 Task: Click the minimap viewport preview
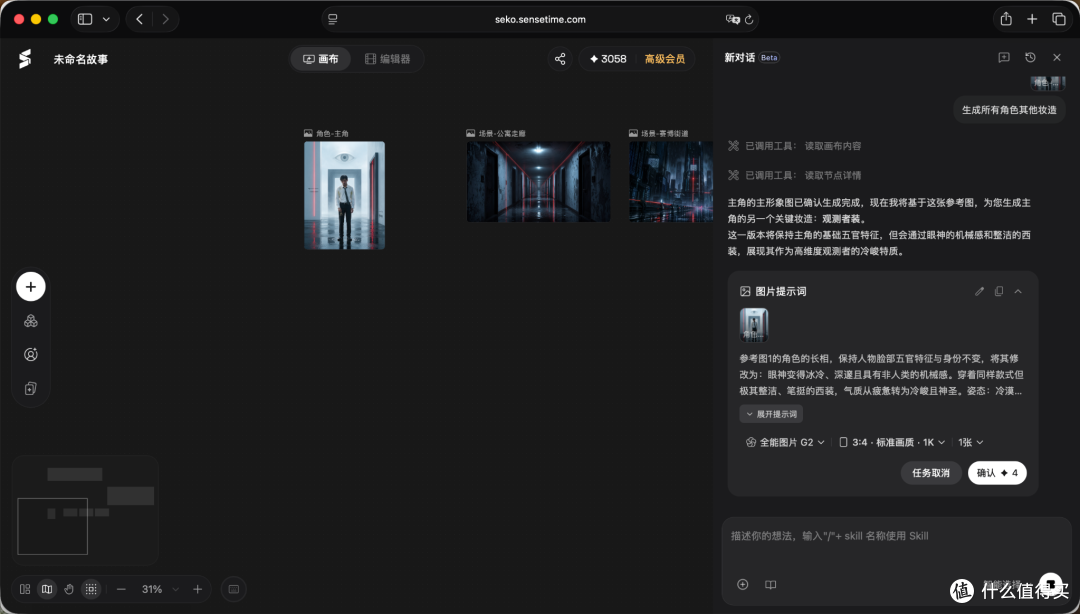tap(52, 526)
